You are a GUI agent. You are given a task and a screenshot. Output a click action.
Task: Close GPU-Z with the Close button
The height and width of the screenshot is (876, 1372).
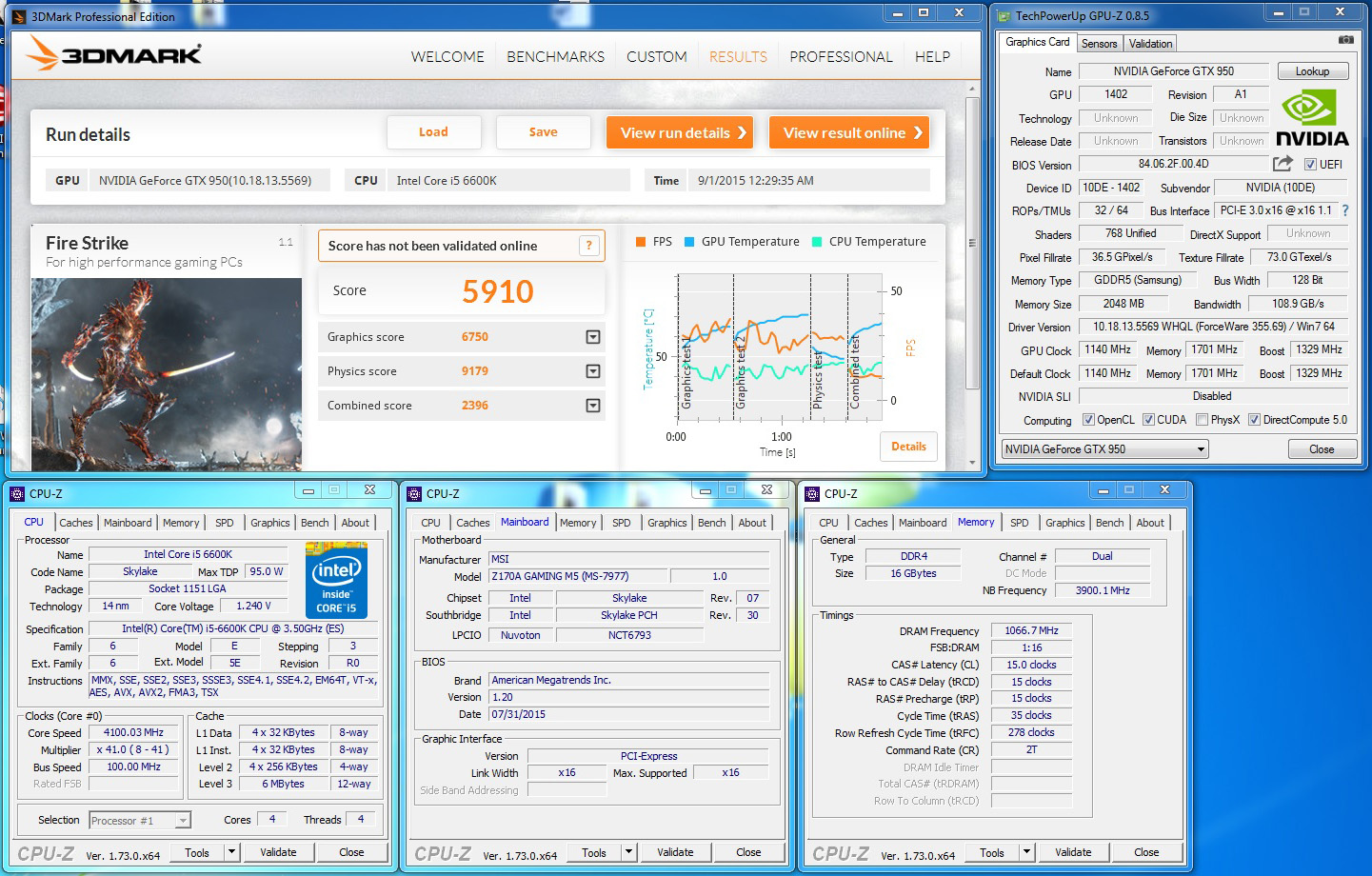tap(1322, 449)
